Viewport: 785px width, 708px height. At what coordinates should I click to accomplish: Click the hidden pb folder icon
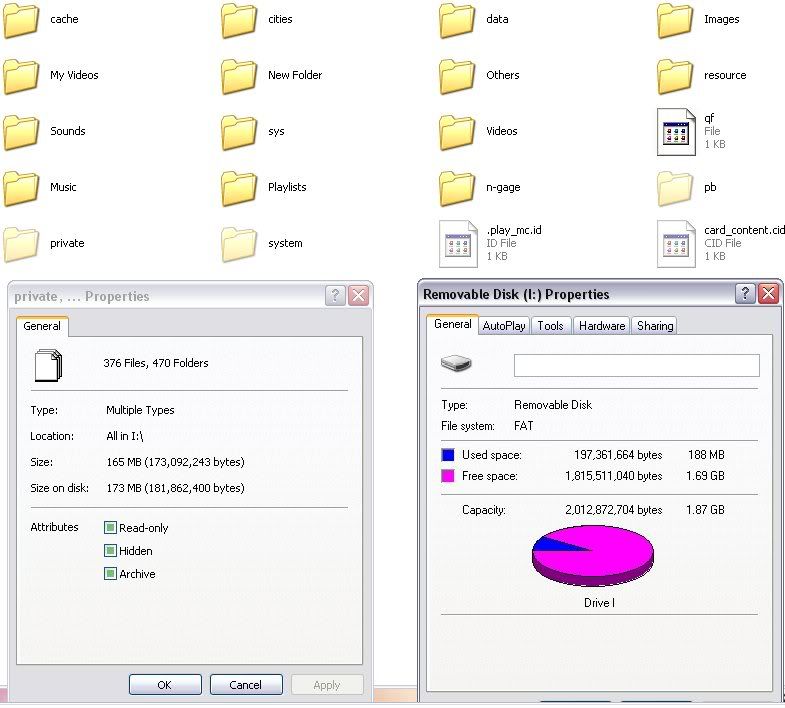click(x=676, y=187)
